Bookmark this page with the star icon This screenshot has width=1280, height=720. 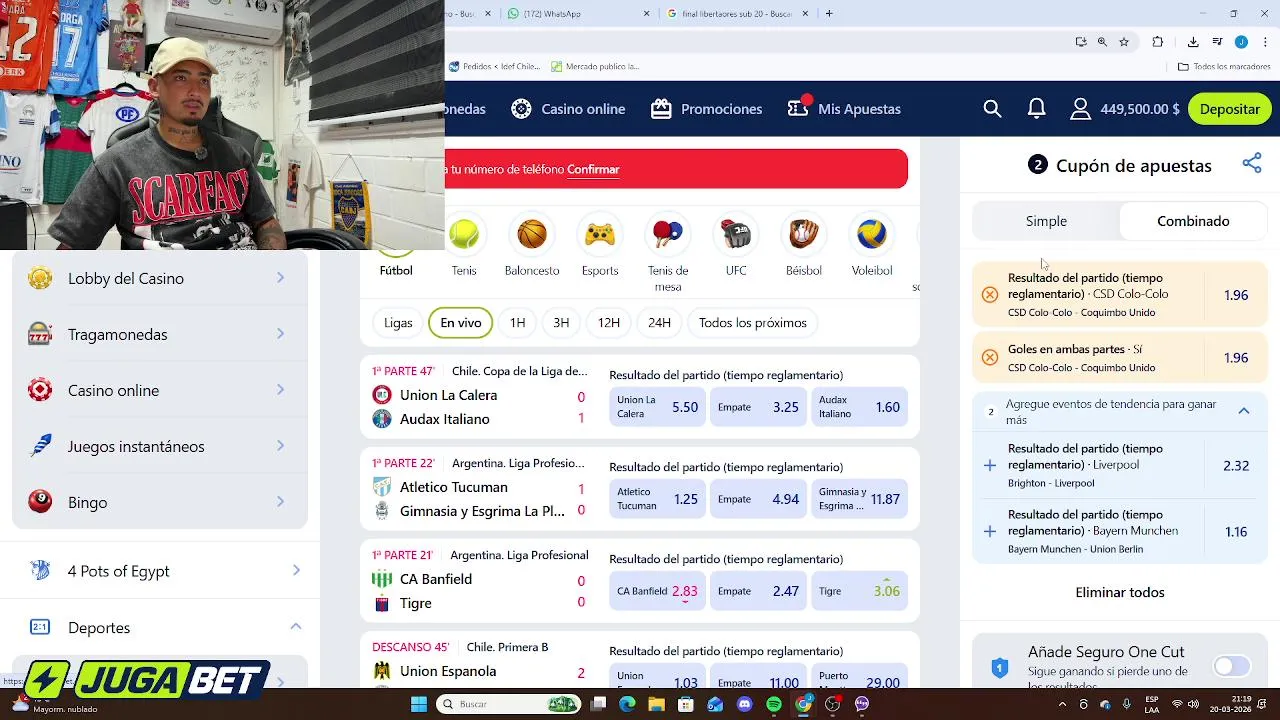pos(1124,42)
